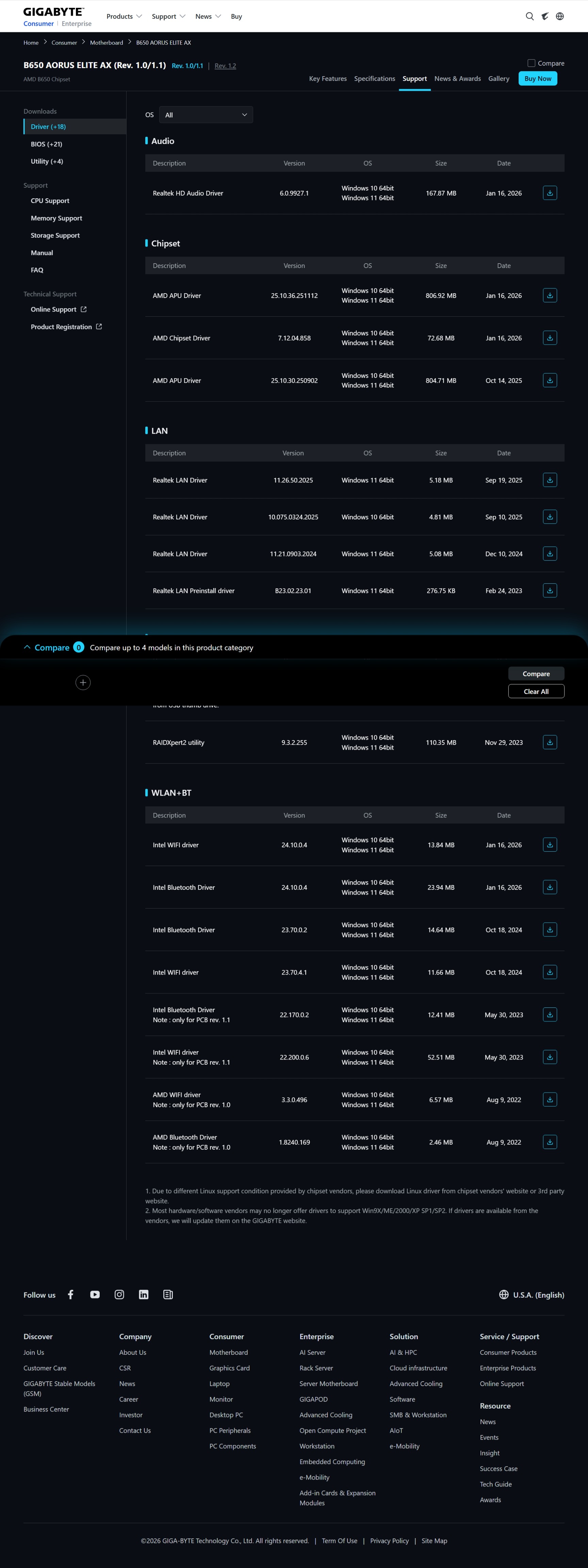
Task: Click the Clear All button
Action: coord(536,691)
